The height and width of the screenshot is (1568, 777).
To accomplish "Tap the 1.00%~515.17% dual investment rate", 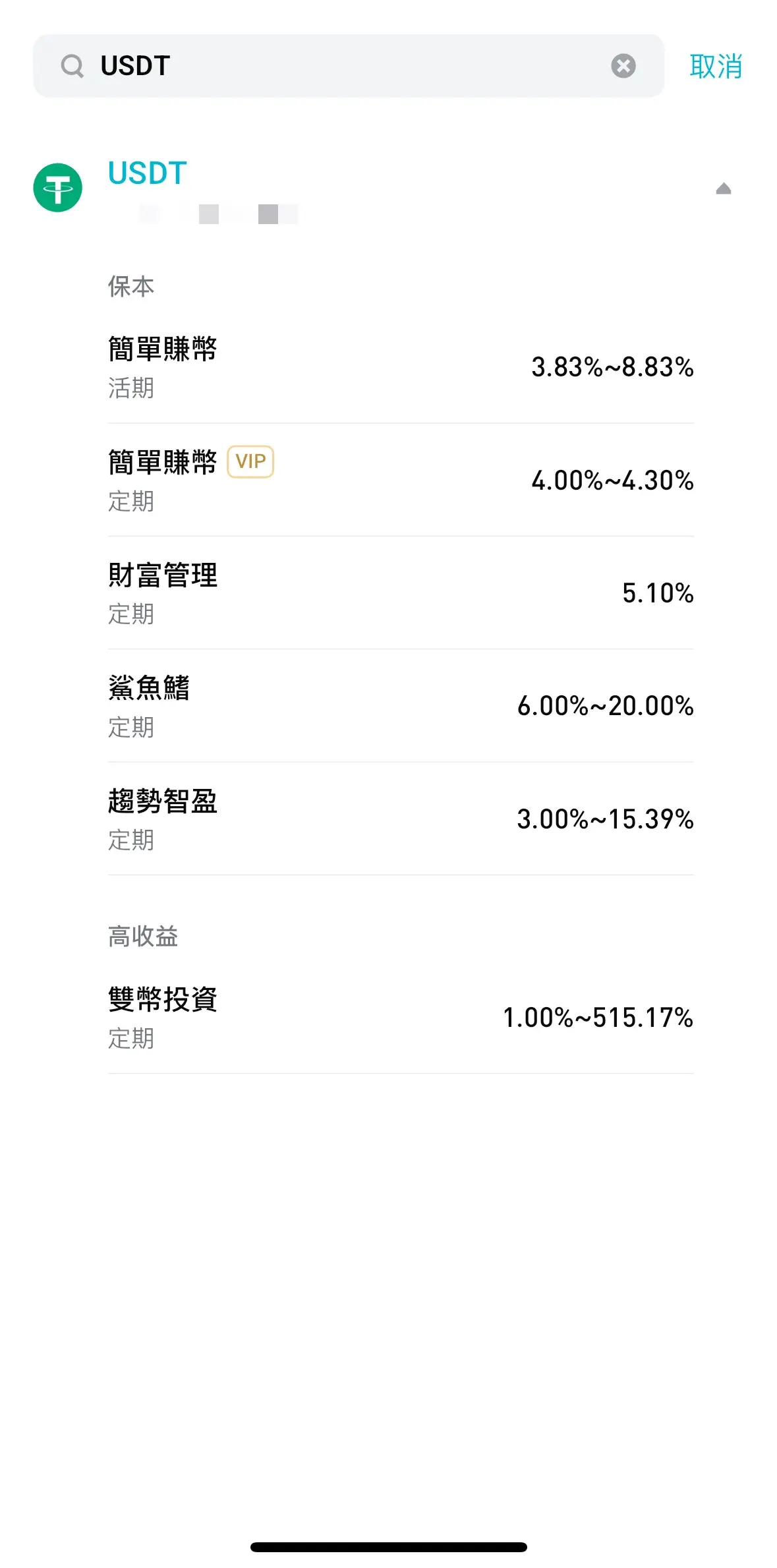I will click(598, 1018).
